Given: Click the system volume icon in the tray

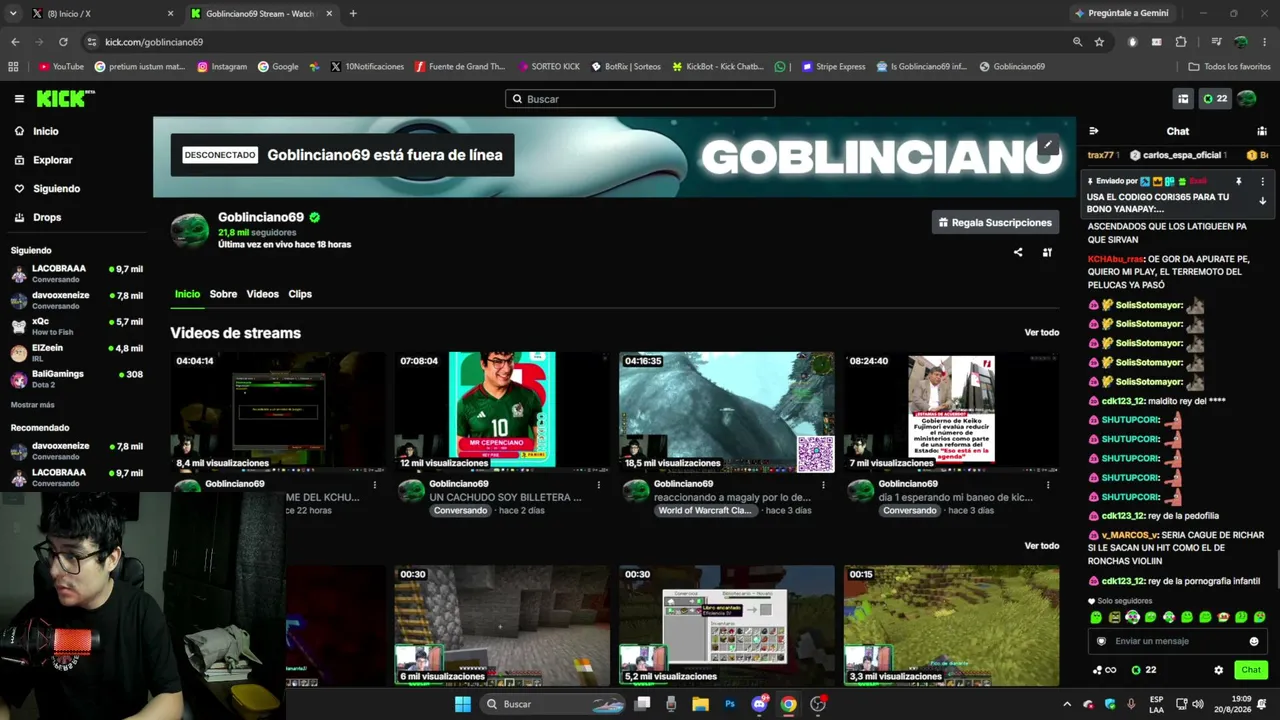Looking at the screenshot, I should click(x=1198, y=704).
